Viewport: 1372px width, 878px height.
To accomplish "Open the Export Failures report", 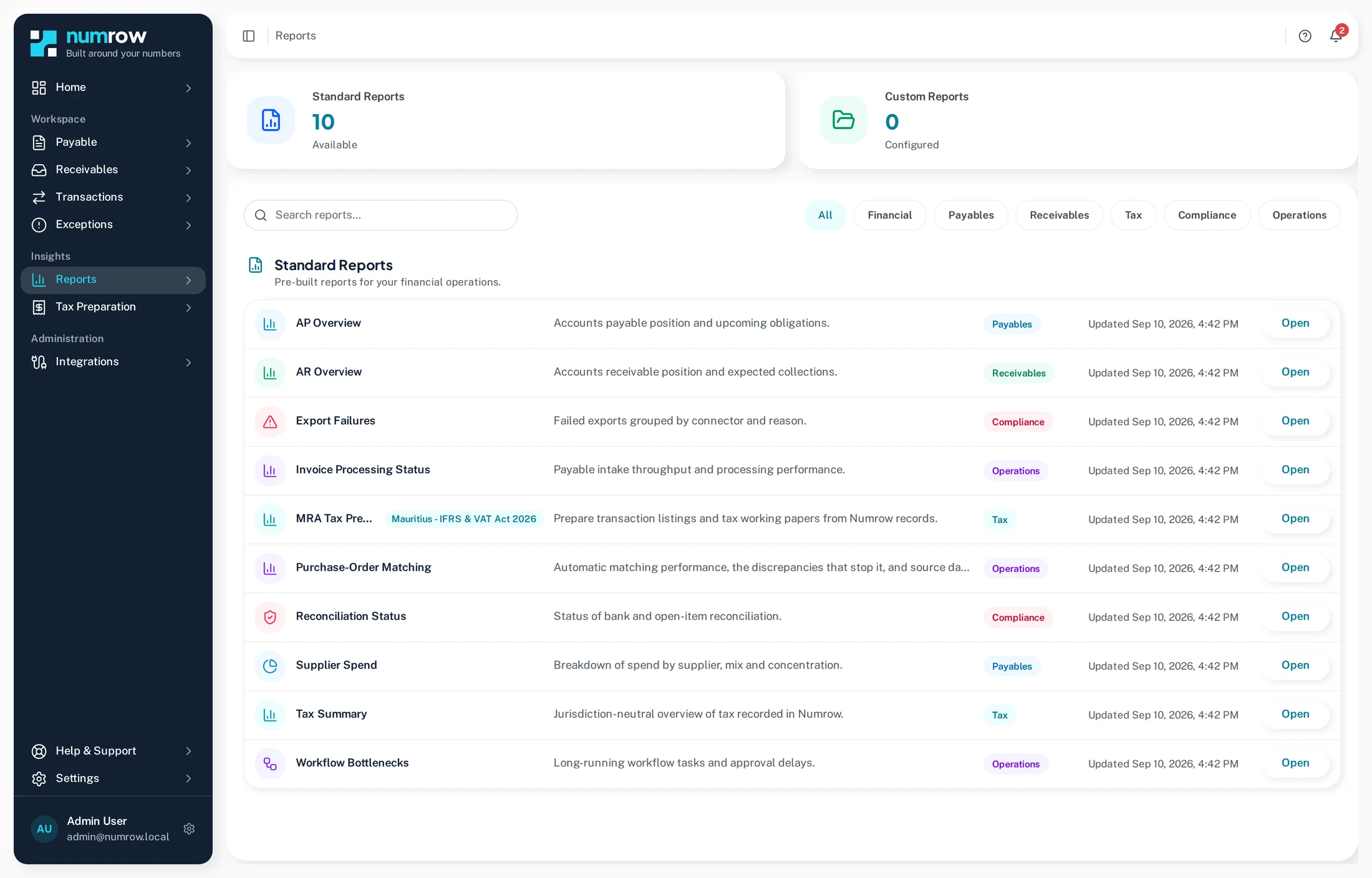I will (x=1295, y=421).
